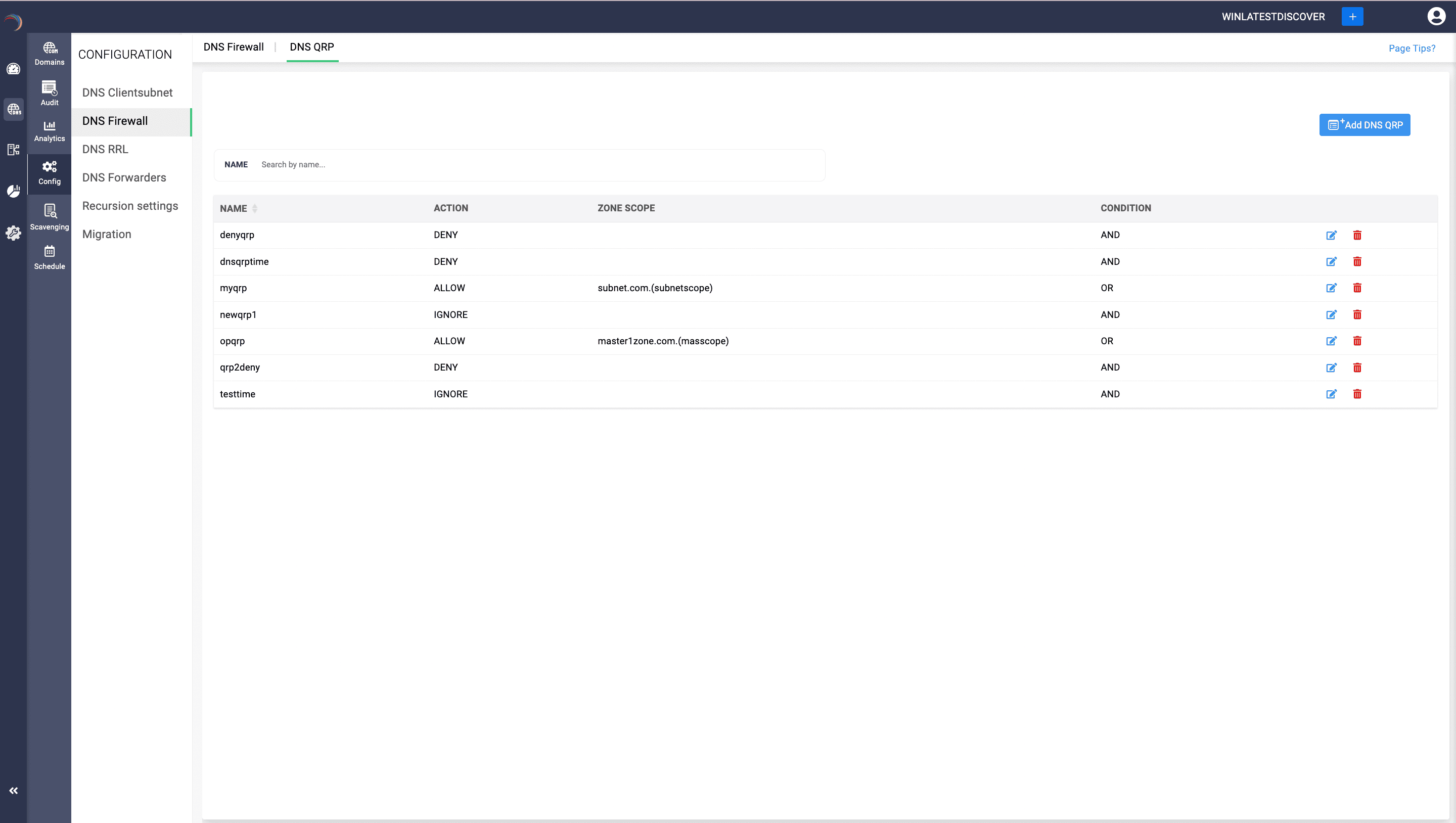Screen dimensions: 1456x823
Task: Delete the myqrp policy via trash icon
Action: (1357, 288)
